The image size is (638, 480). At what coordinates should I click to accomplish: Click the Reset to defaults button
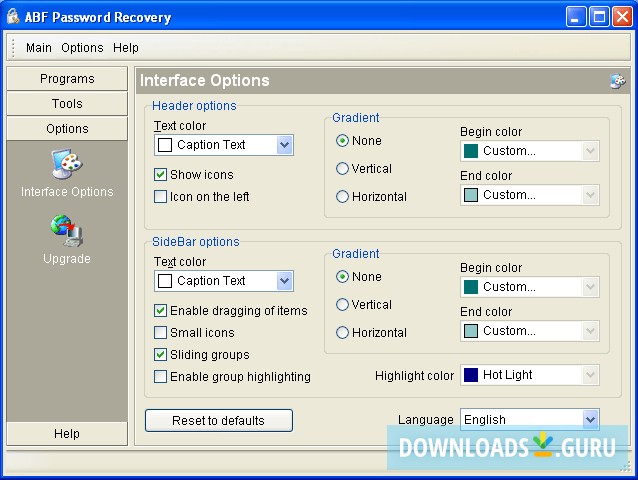(x=218, y=420)
